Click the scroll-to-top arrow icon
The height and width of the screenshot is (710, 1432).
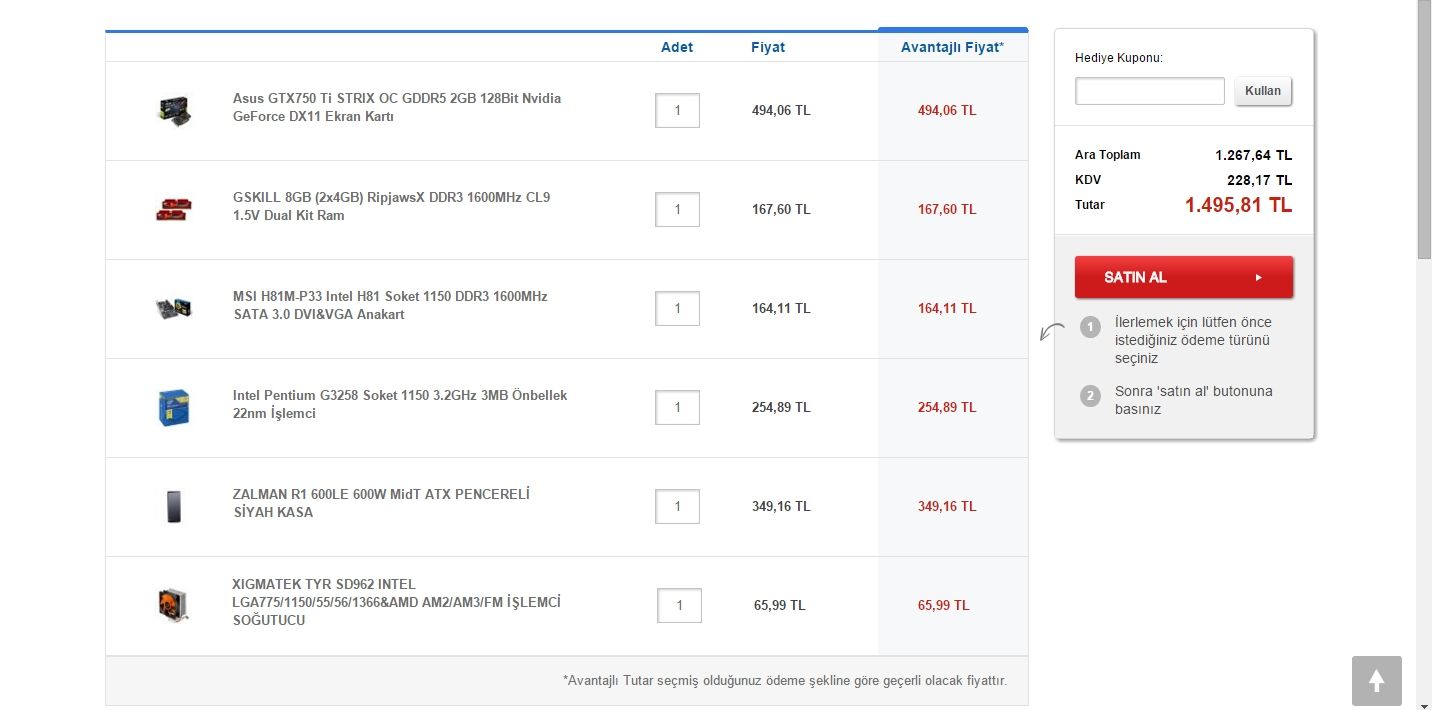click(x=1376, y=681)
